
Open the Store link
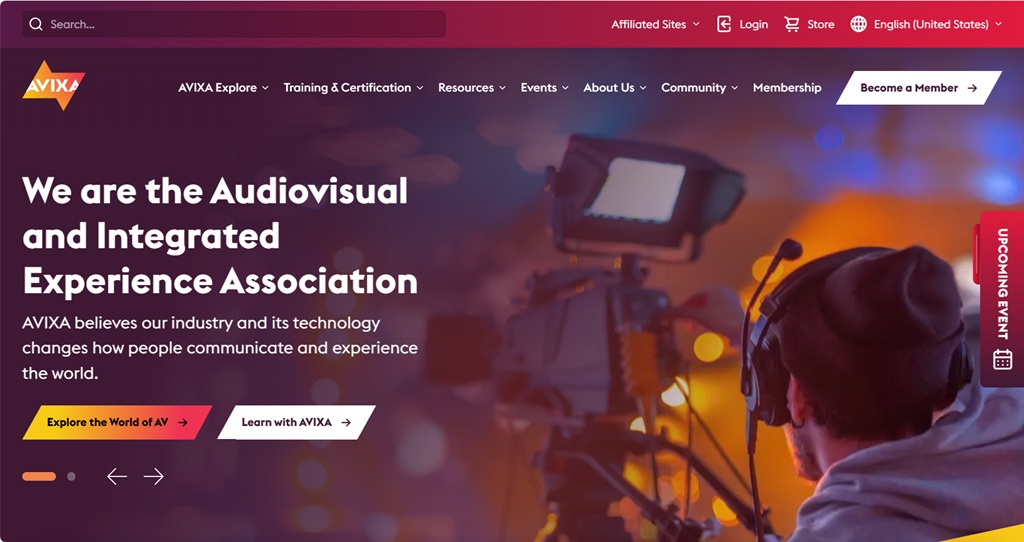[821, 24]
